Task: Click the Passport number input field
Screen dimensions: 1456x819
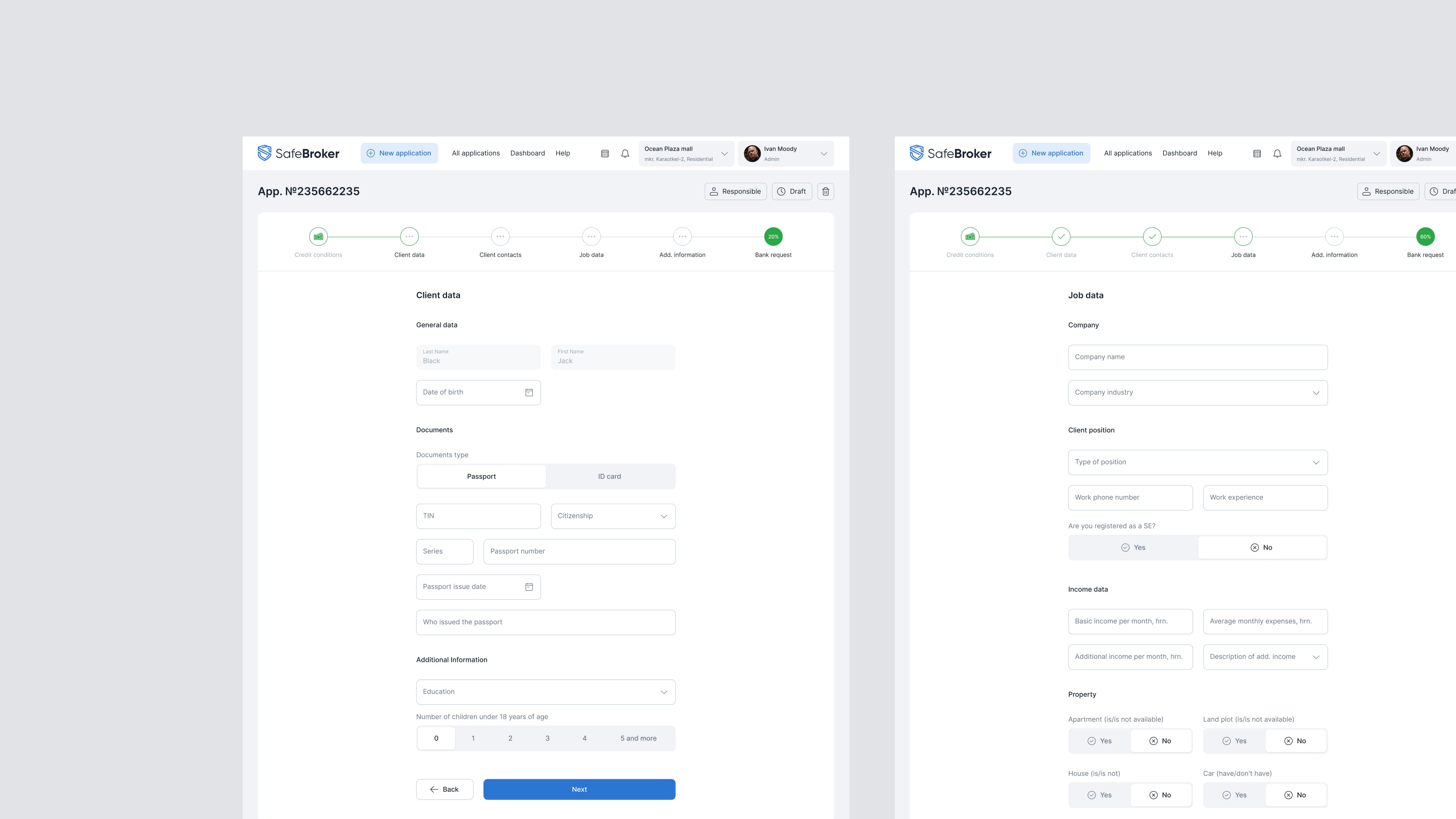Action: pos(579,551)
